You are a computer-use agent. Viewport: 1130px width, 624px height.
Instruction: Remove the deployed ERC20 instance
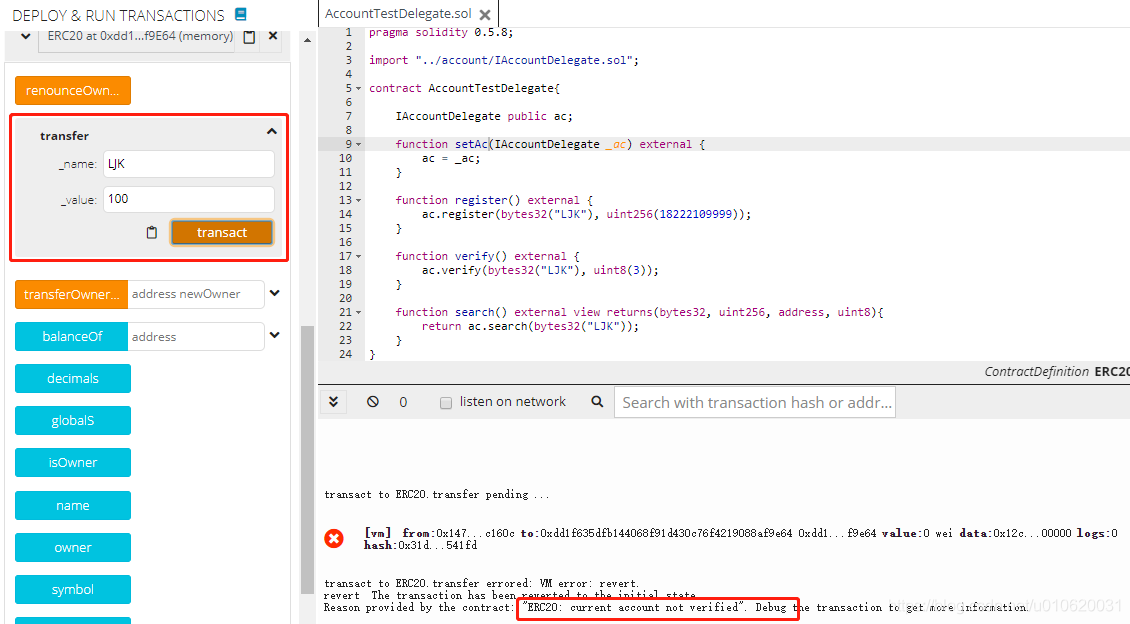tap(273, 35)
